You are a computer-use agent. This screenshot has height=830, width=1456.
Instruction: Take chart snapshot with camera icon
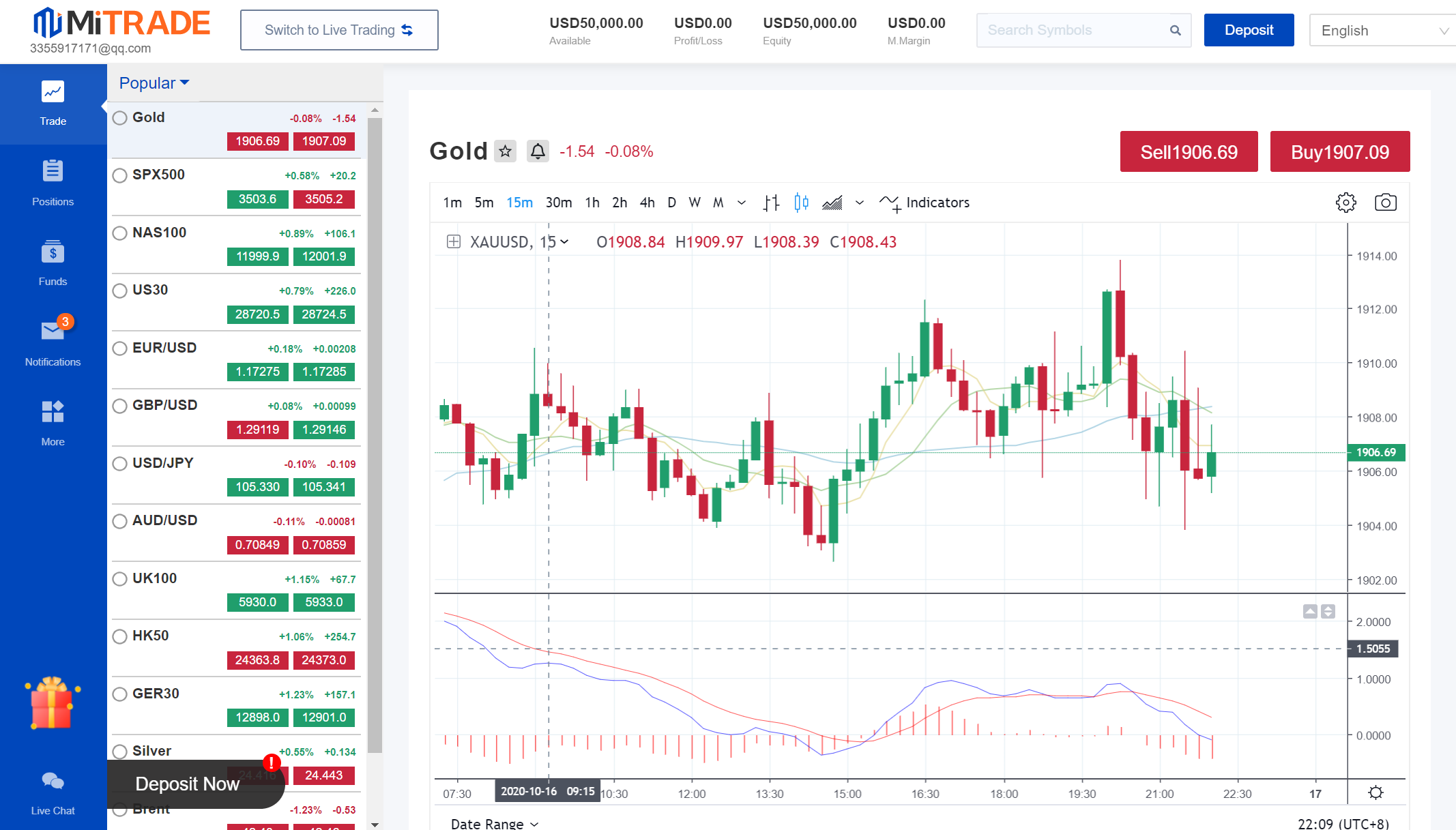pos(1385,203)
